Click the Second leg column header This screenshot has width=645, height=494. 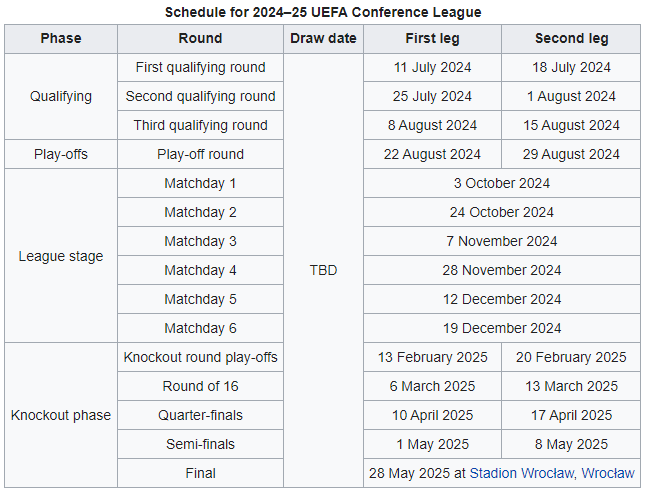coord(571,39)
